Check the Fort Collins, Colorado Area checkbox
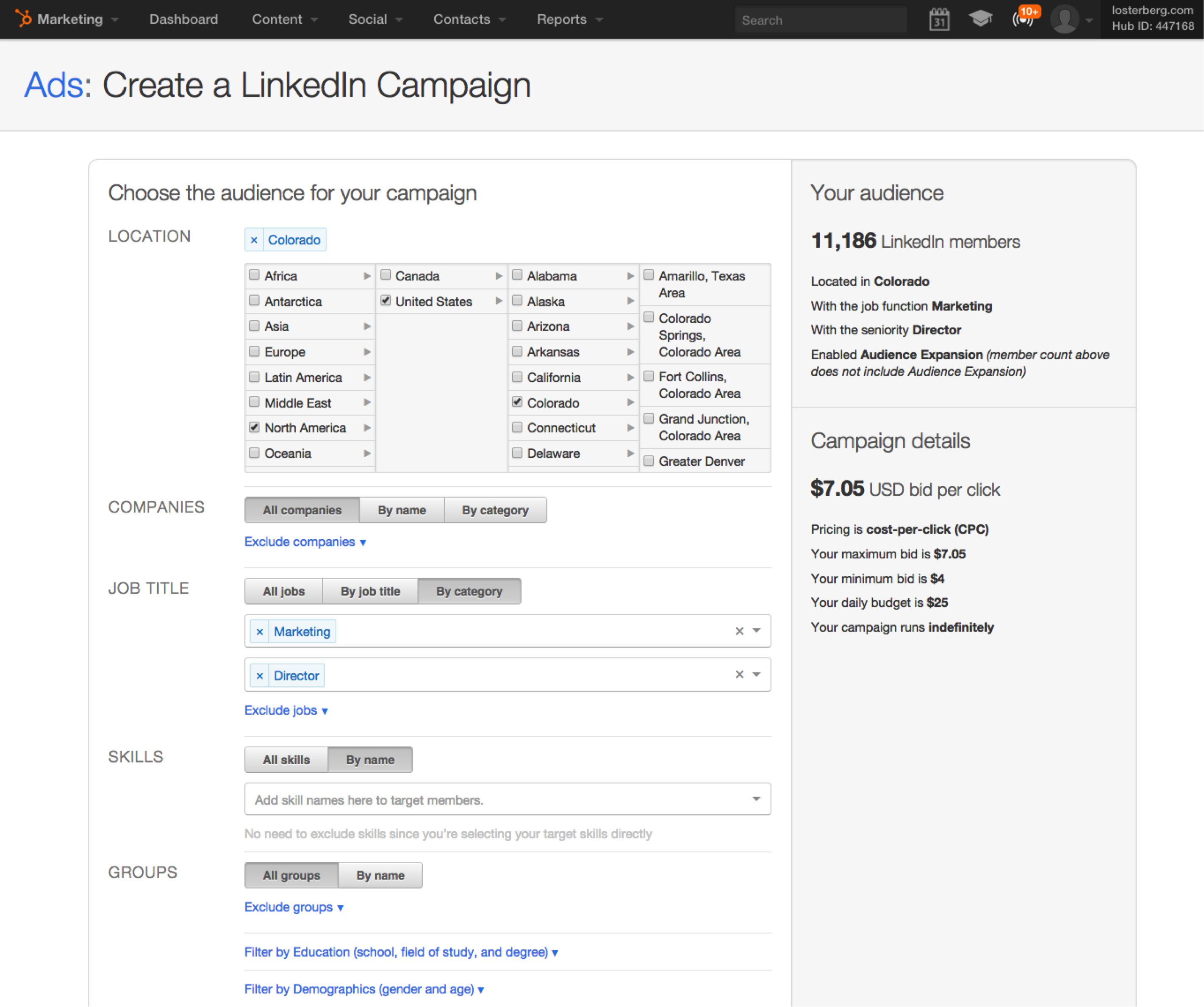1204x1007 pixels. click(649, 376)
